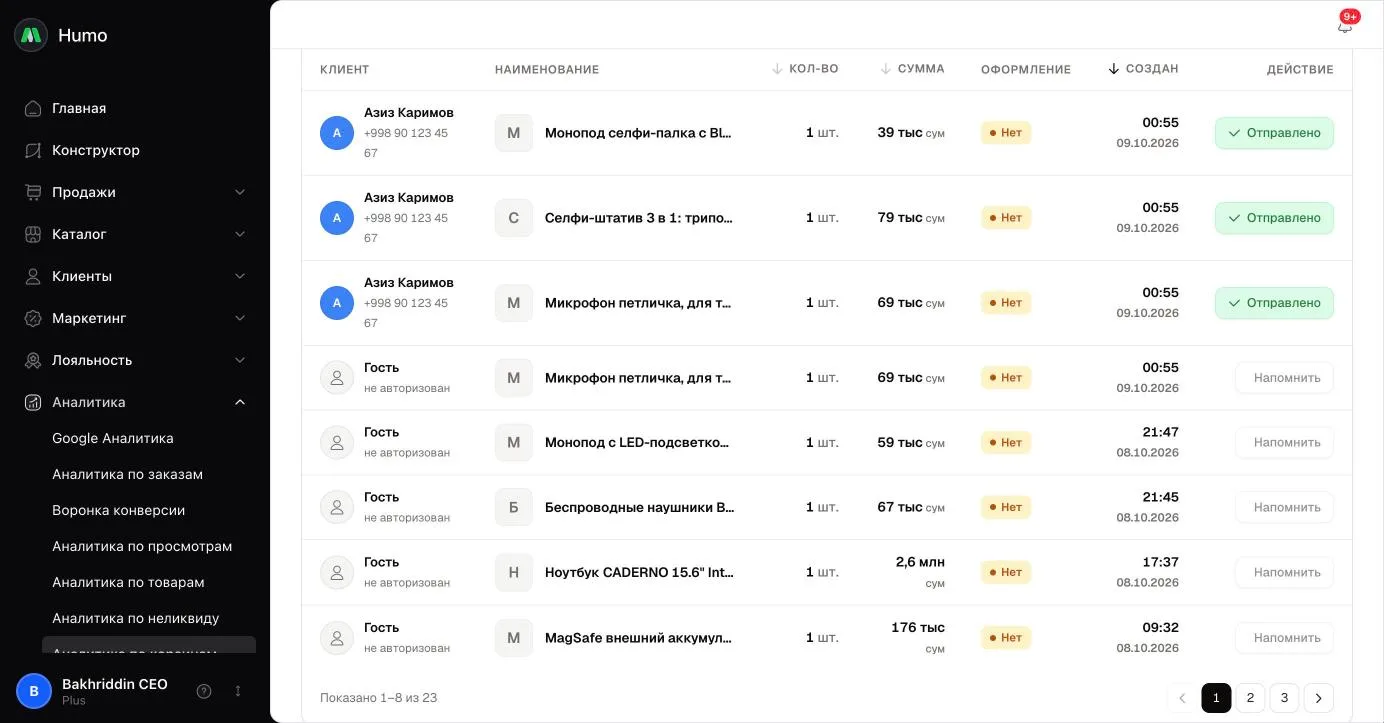Open Аналитика по неликвиду

[136, 618]
